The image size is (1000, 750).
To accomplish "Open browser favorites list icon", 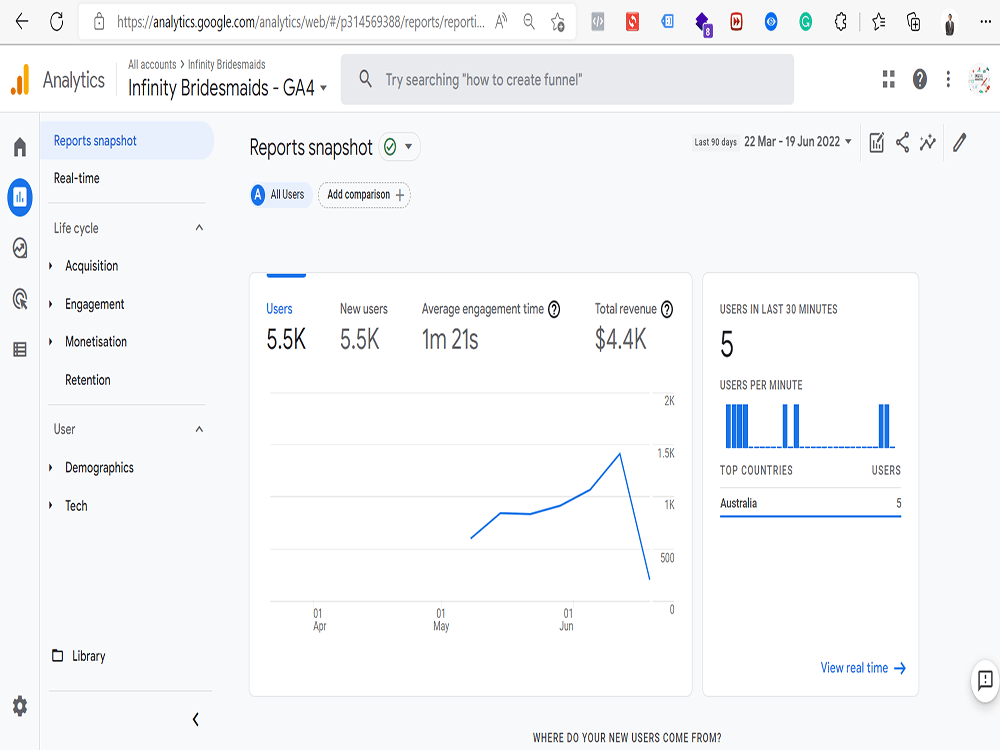I will point(878,22).
